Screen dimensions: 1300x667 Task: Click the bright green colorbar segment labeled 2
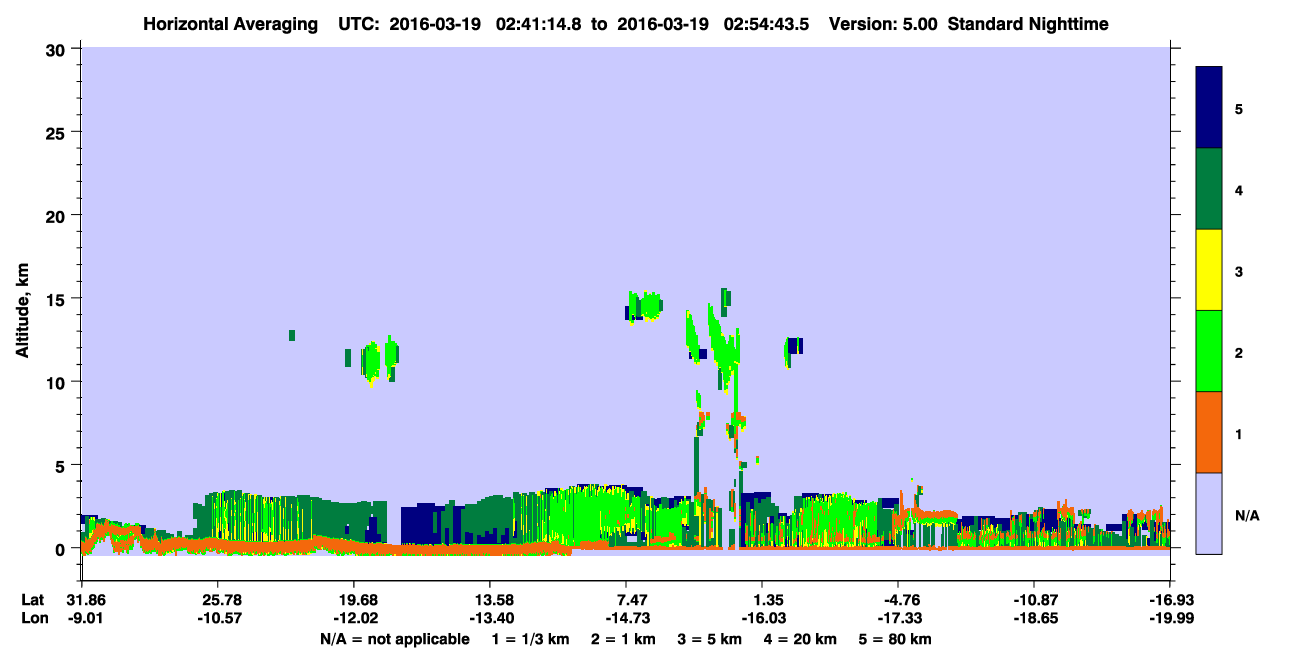point(1209,351)
